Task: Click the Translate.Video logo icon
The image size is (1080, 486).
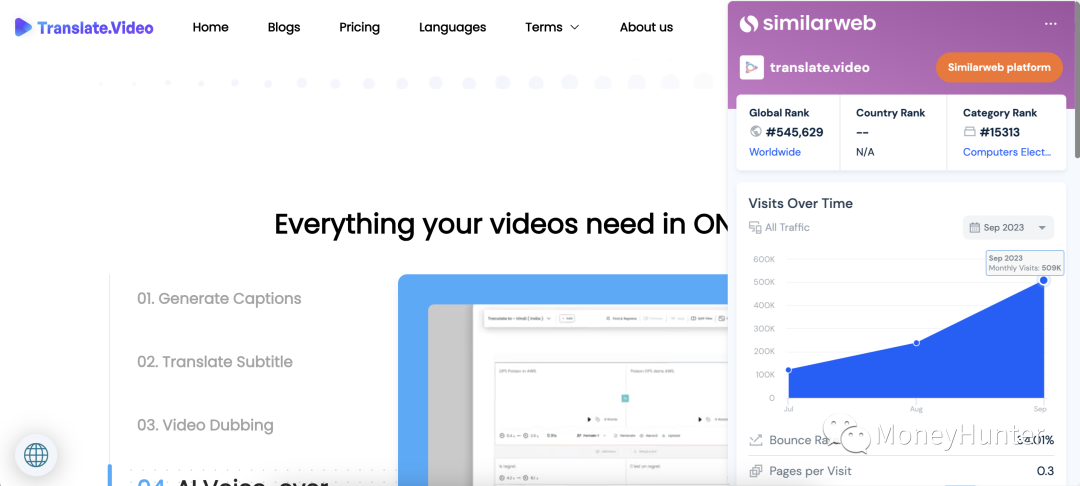Action: [23, 28]
